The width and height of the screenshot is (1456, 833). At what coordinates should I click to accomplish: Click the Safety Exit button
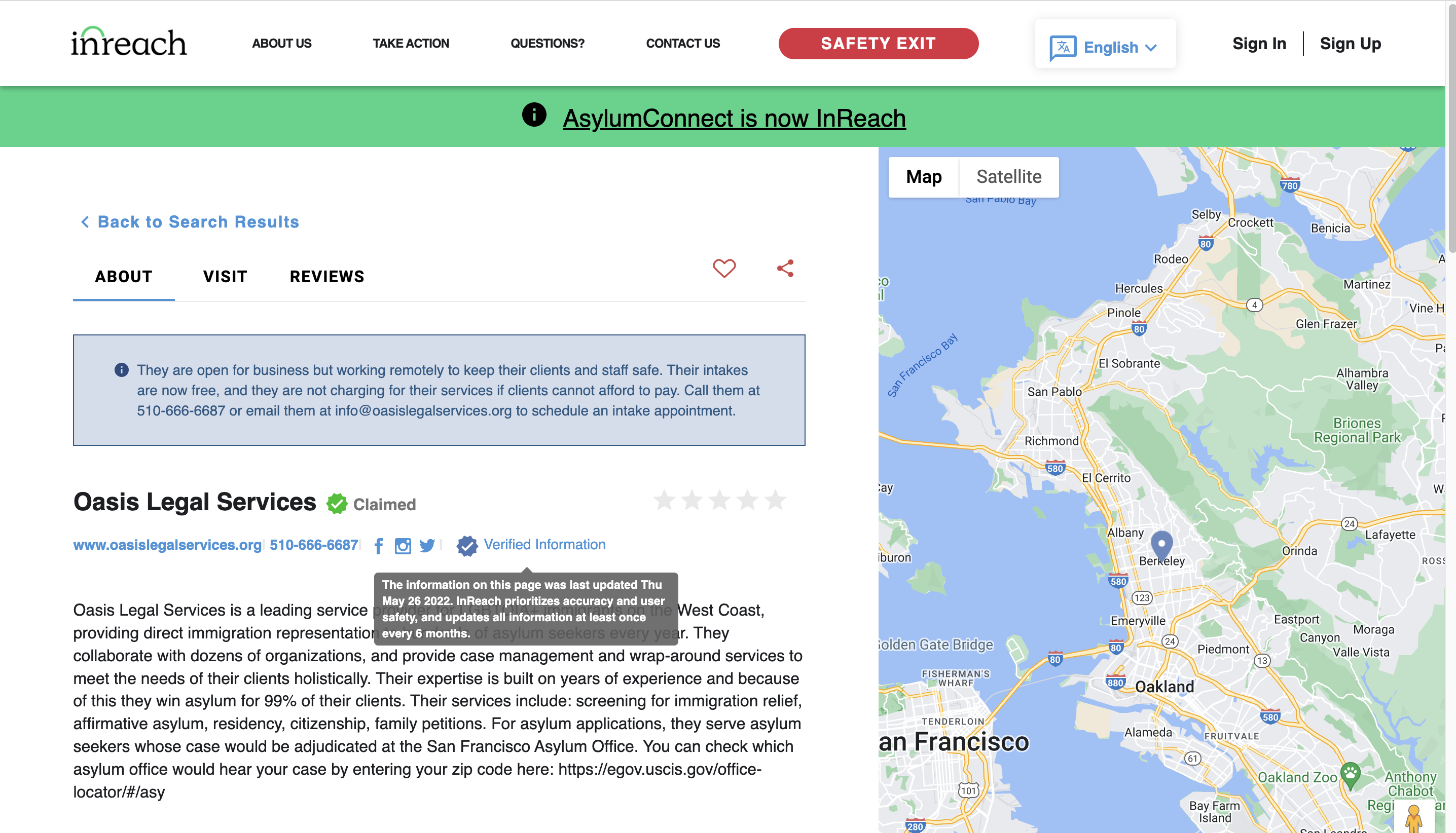pyautogui.click(x=878, y=44)
